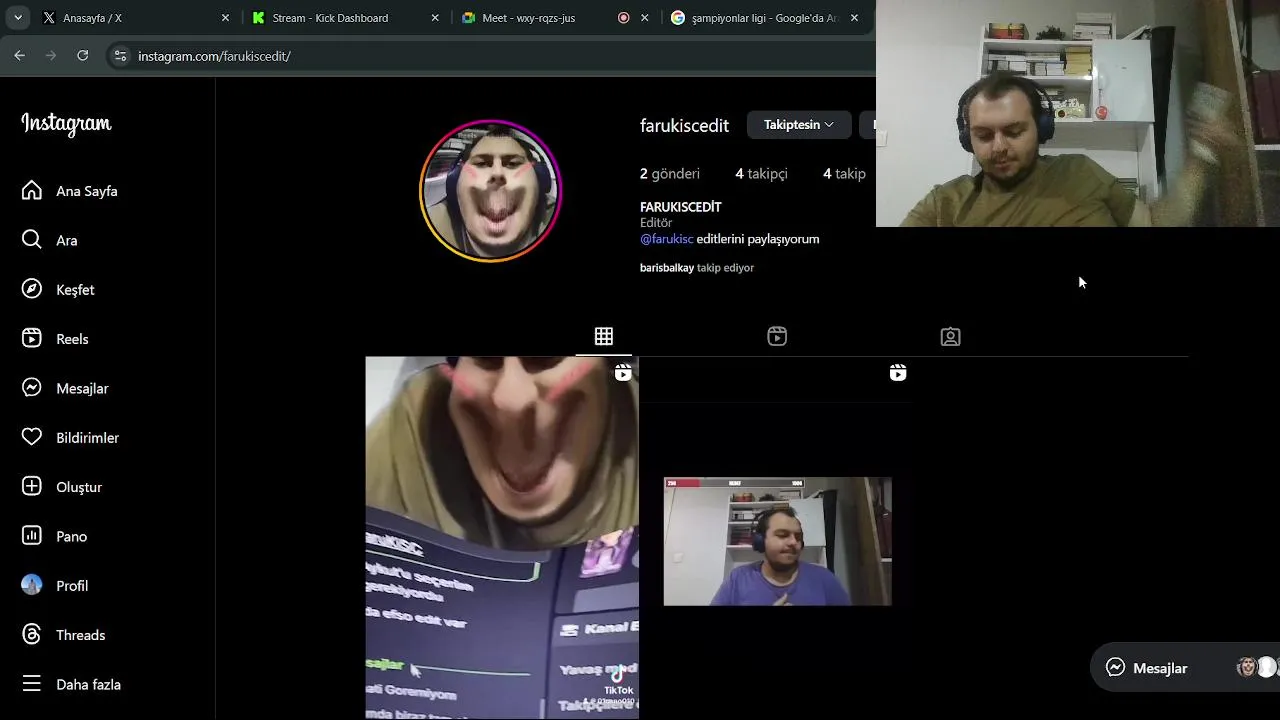Switch to Stream - Kick Dashboard tab
Image resolution: width=1280 pixels, height=720 pixels.
[x=345, y=18]
